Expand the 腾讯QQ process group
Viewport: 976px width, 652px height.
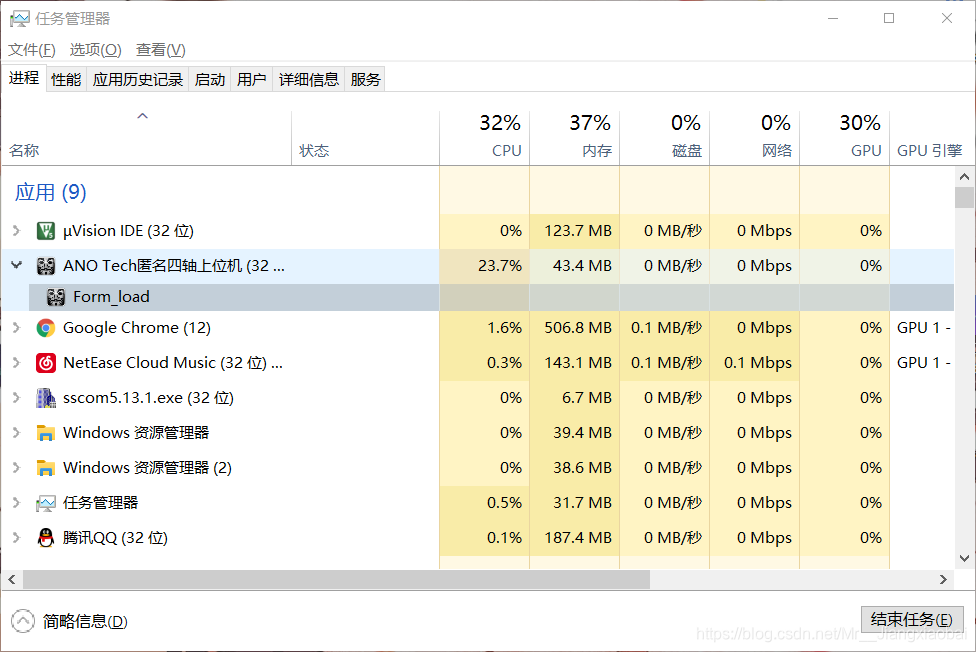[16, 537]
